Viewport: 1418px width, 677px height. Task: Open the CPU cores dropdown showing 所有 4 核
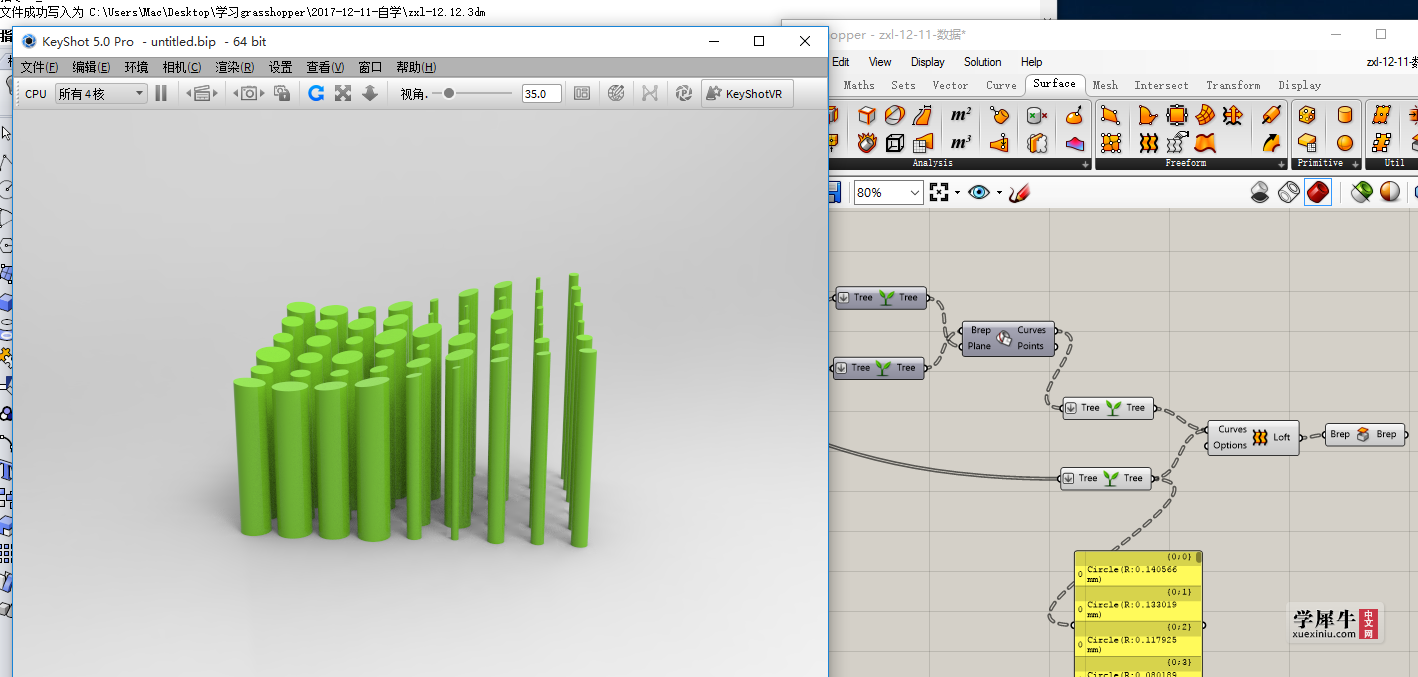point(101,93)
